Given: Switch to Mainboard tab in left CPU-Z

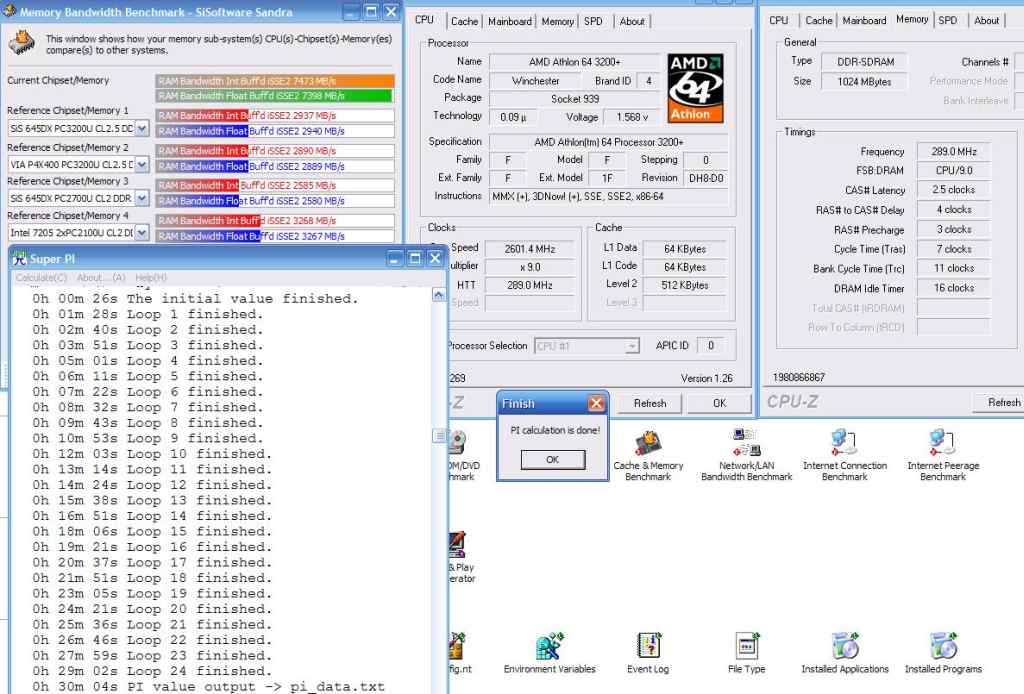Looking at the screenshot, I should click(509, 21).
